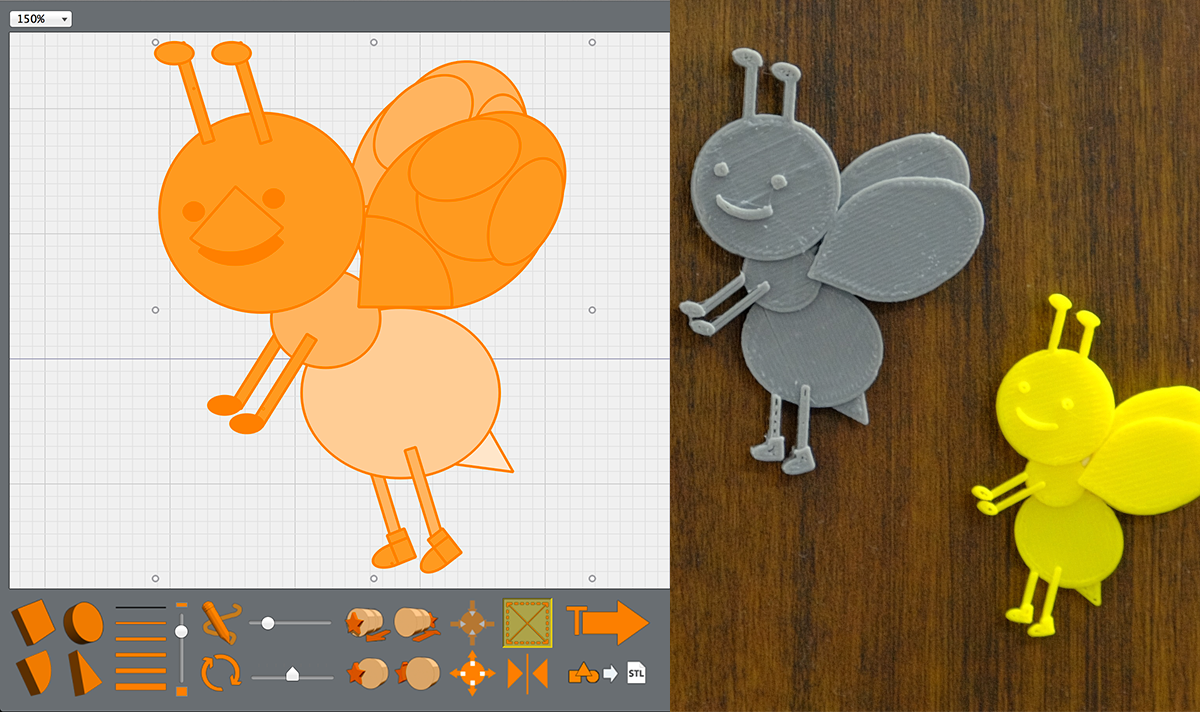Open the 150% zoom dropdown
Image resolution: width=1200 pixels, height=712 pixels.
[x=42, y=19]
